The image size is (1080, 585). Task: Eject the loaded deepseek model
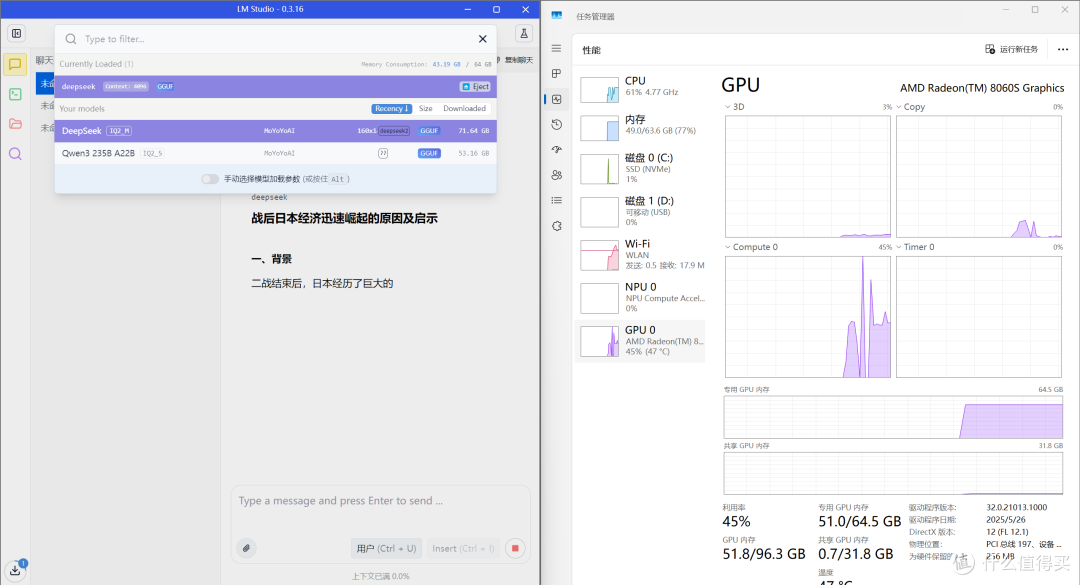[x=475, y=87]
